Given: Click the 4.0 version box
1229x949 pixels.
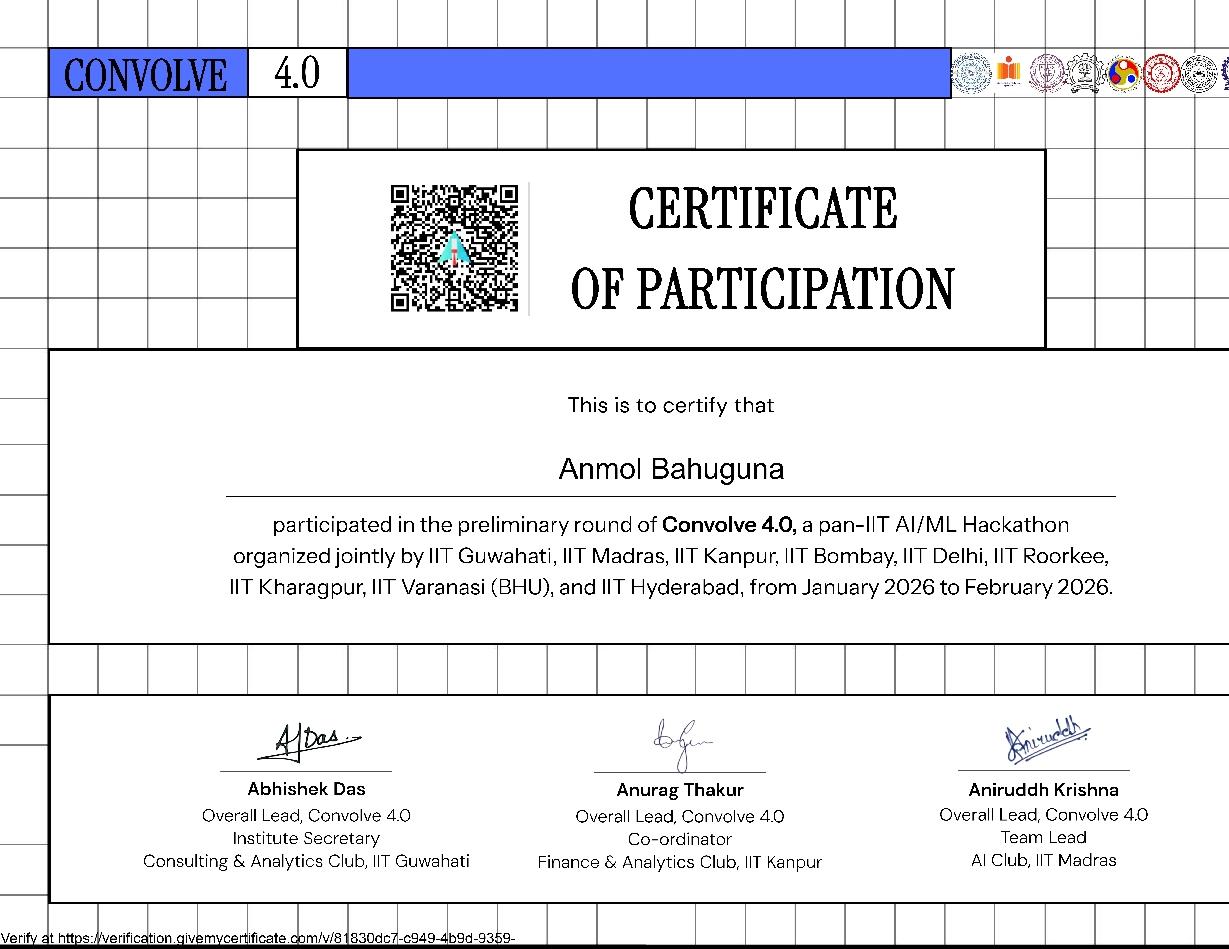Looking at the screenshot, I should (x=297, y=72).
